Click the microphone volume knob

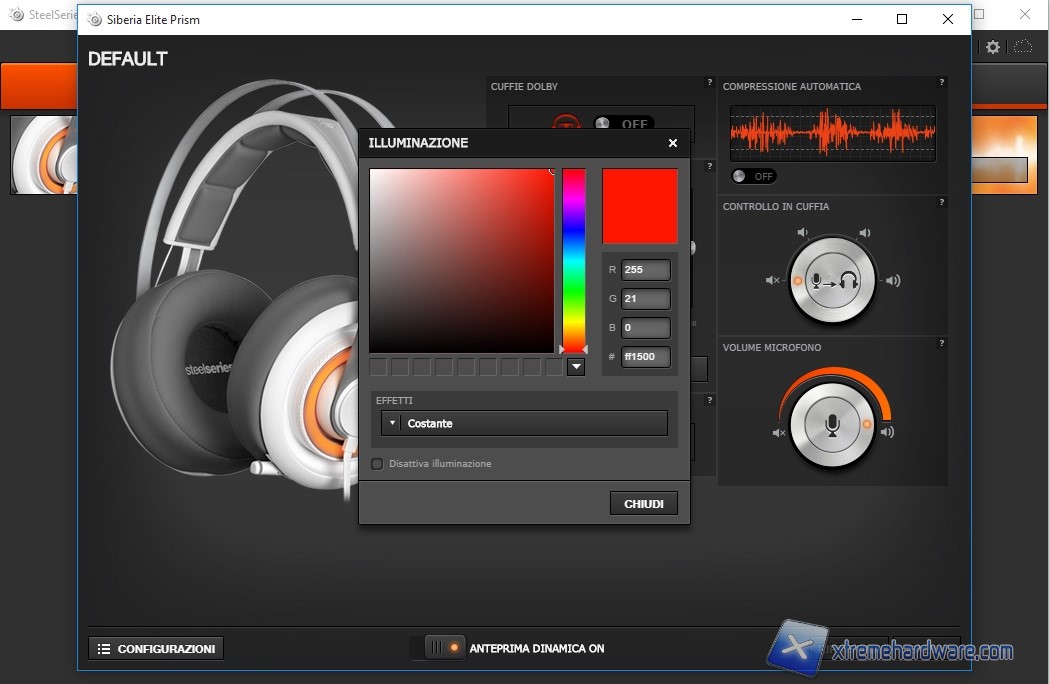click(x=832, y=425)
